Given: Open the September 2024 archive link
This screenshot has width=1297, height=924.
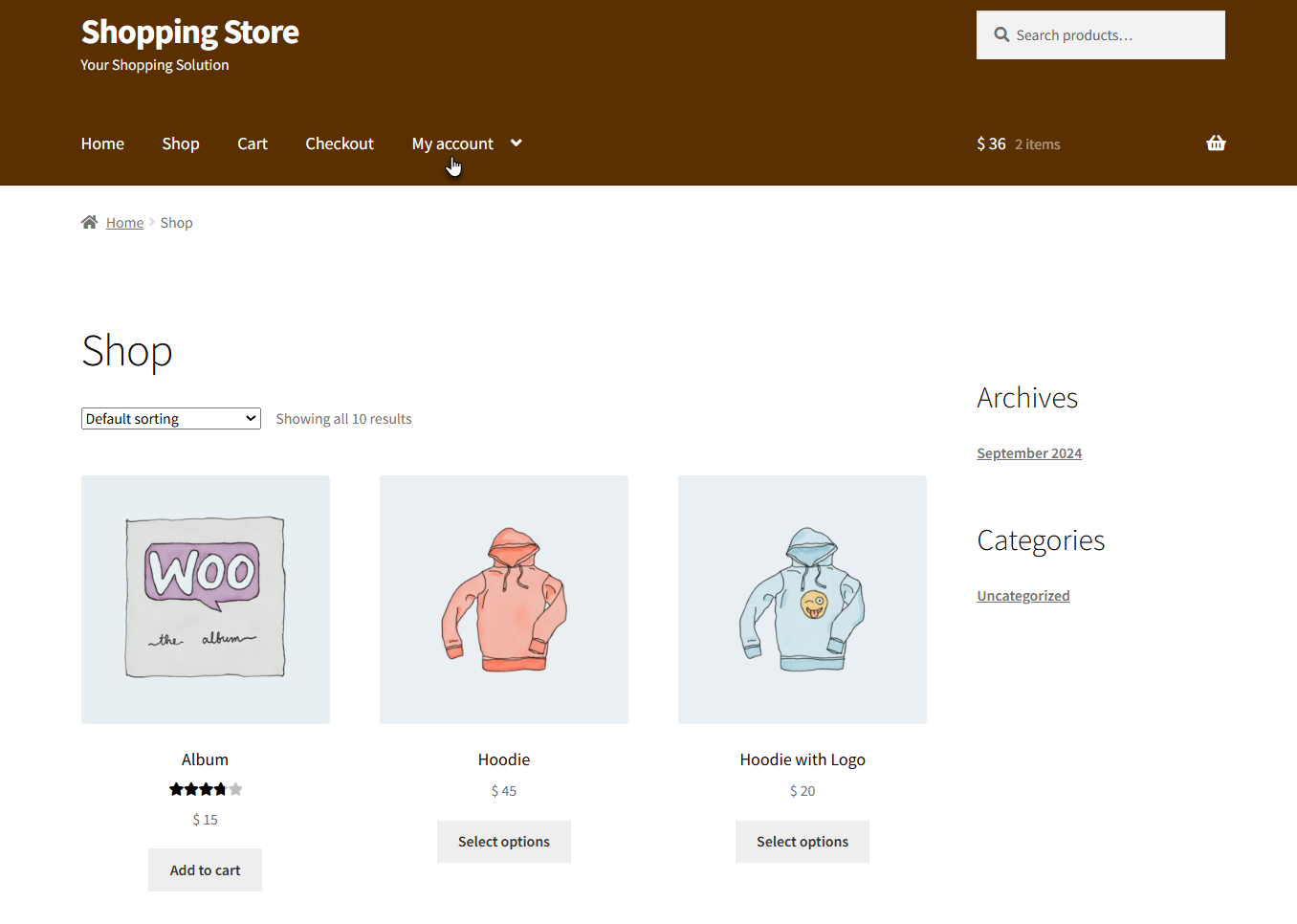Looking at the screenshot, I should tap(1029, 453).
